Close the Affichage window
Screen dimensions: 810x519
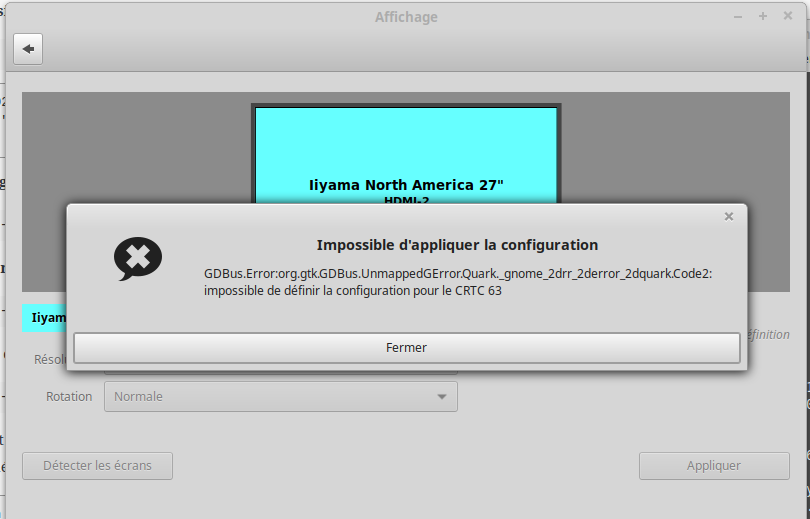(786, 17)
